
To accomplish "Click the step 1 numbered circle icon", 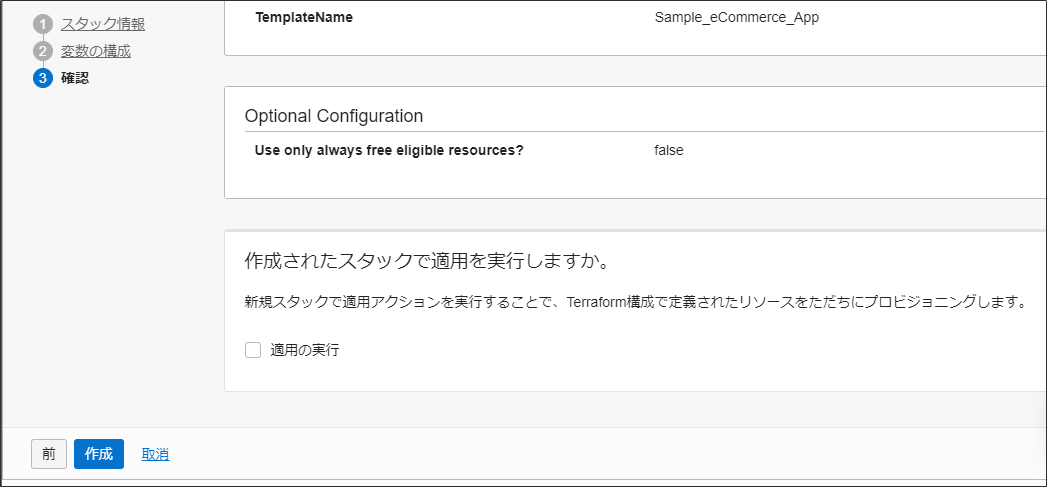I will 43,24.
